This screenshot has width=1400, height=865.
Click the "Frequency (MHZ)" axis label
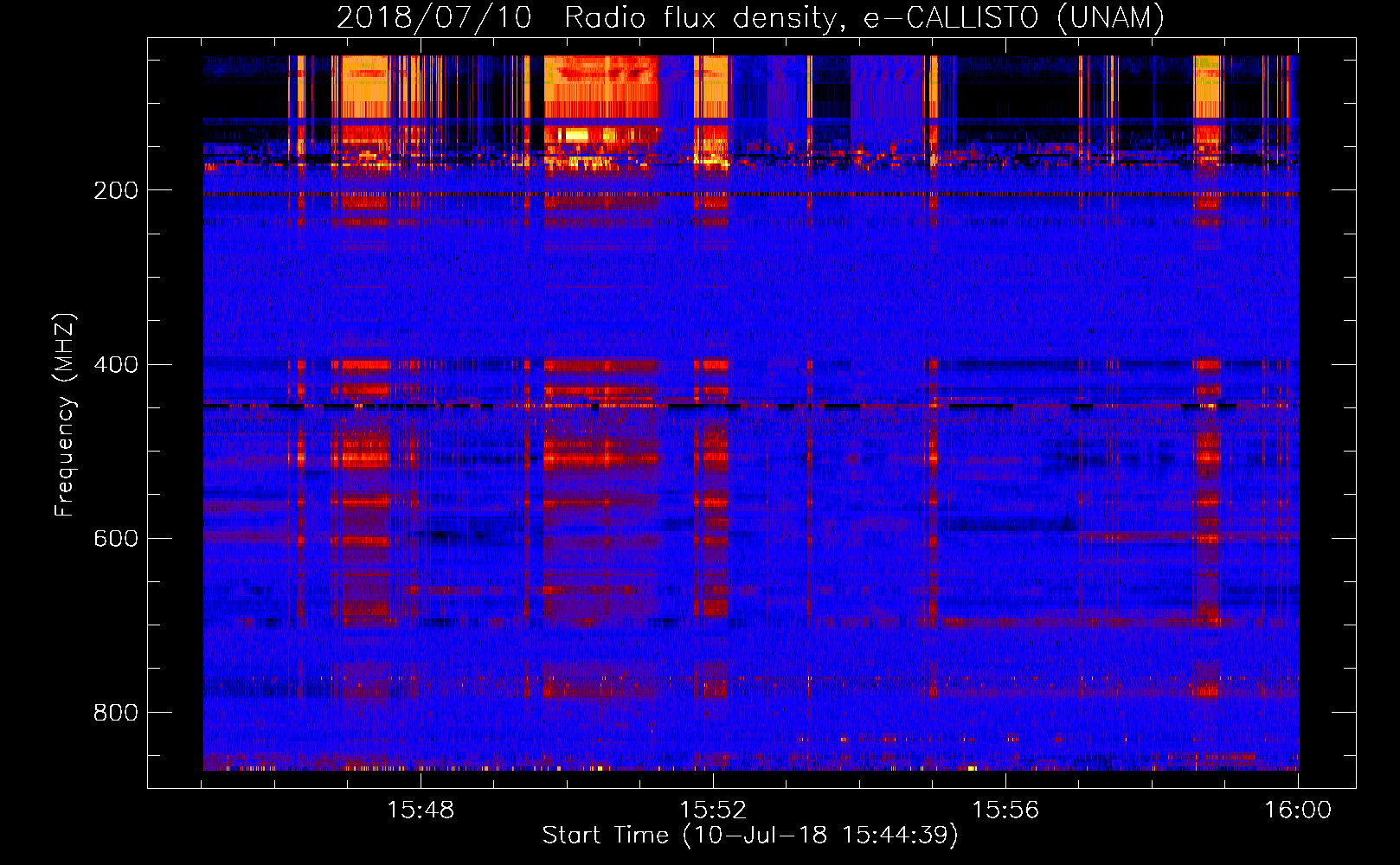click(64, 414)
